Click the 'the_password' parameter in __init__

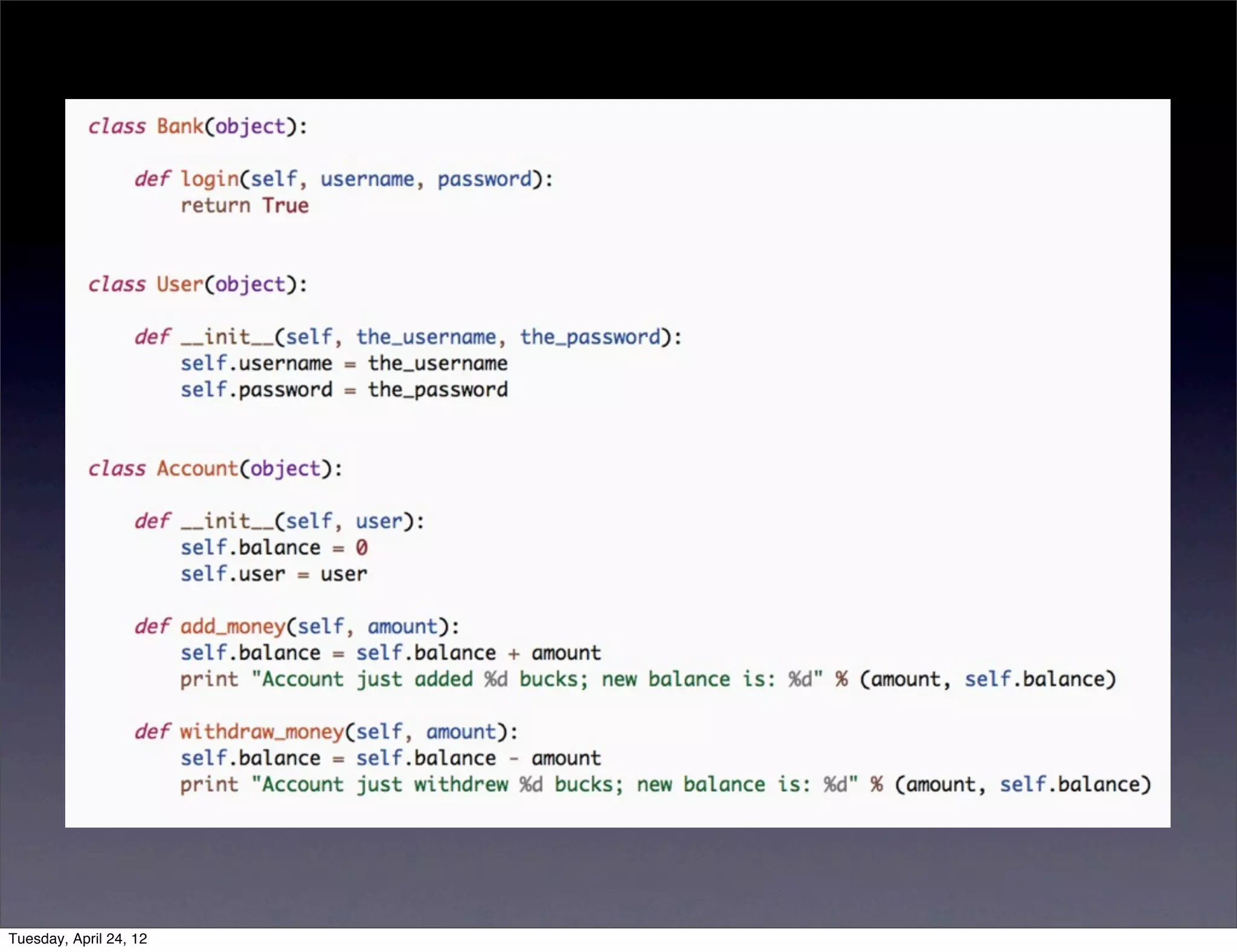tap(590, 337)
